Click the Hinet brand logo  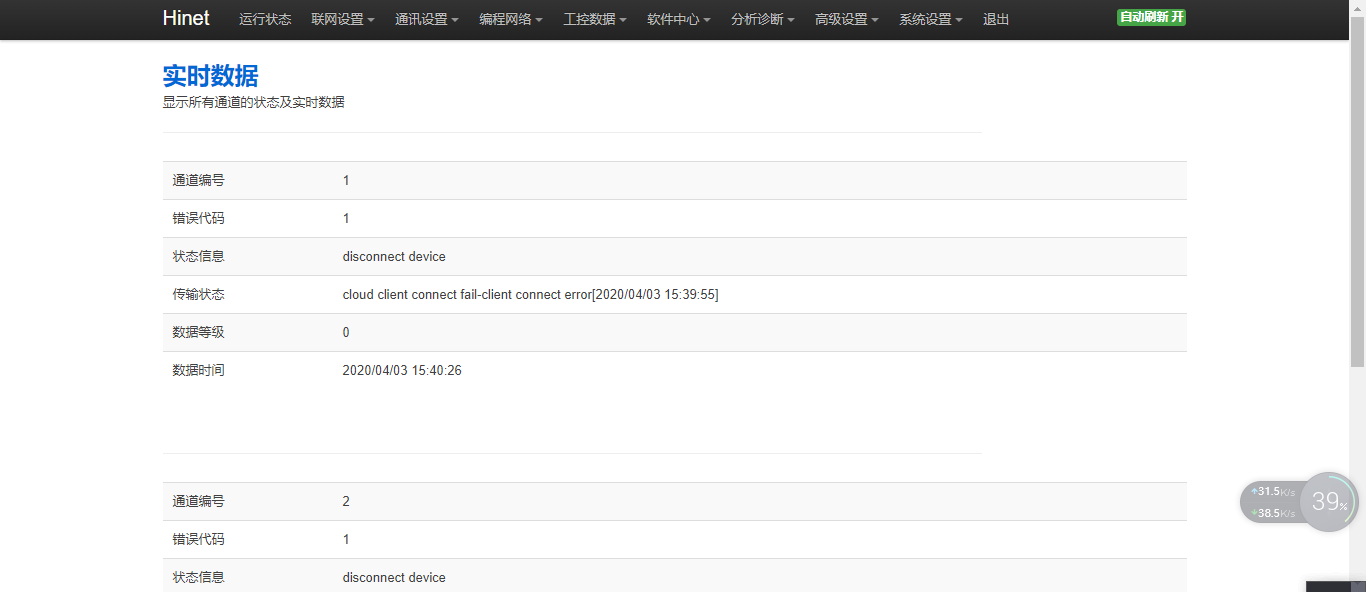[186, 19]
